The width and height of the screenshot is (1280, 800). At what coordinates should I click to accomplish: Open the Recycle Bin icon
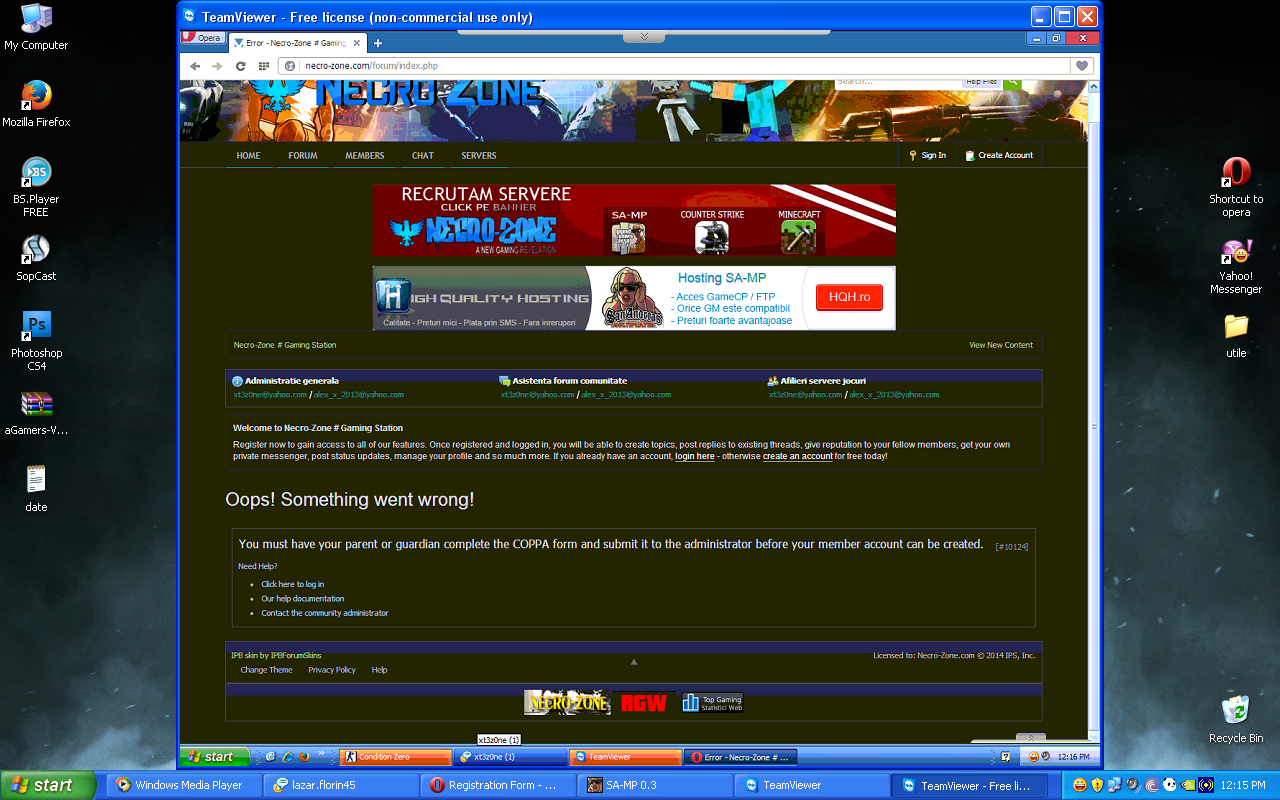[x=1236, y=719]
